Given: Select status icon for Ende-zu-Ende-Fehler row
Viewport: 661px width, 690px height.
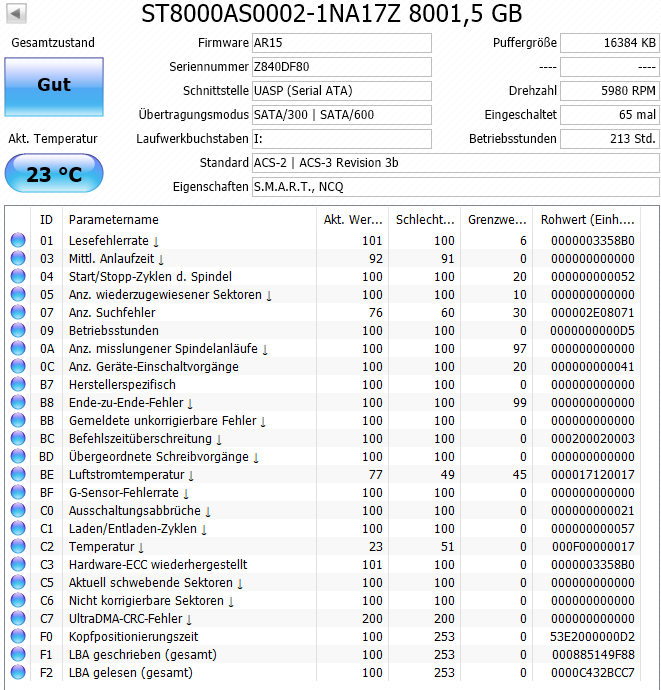Looking at the screenshot, I should pos(18,402).
